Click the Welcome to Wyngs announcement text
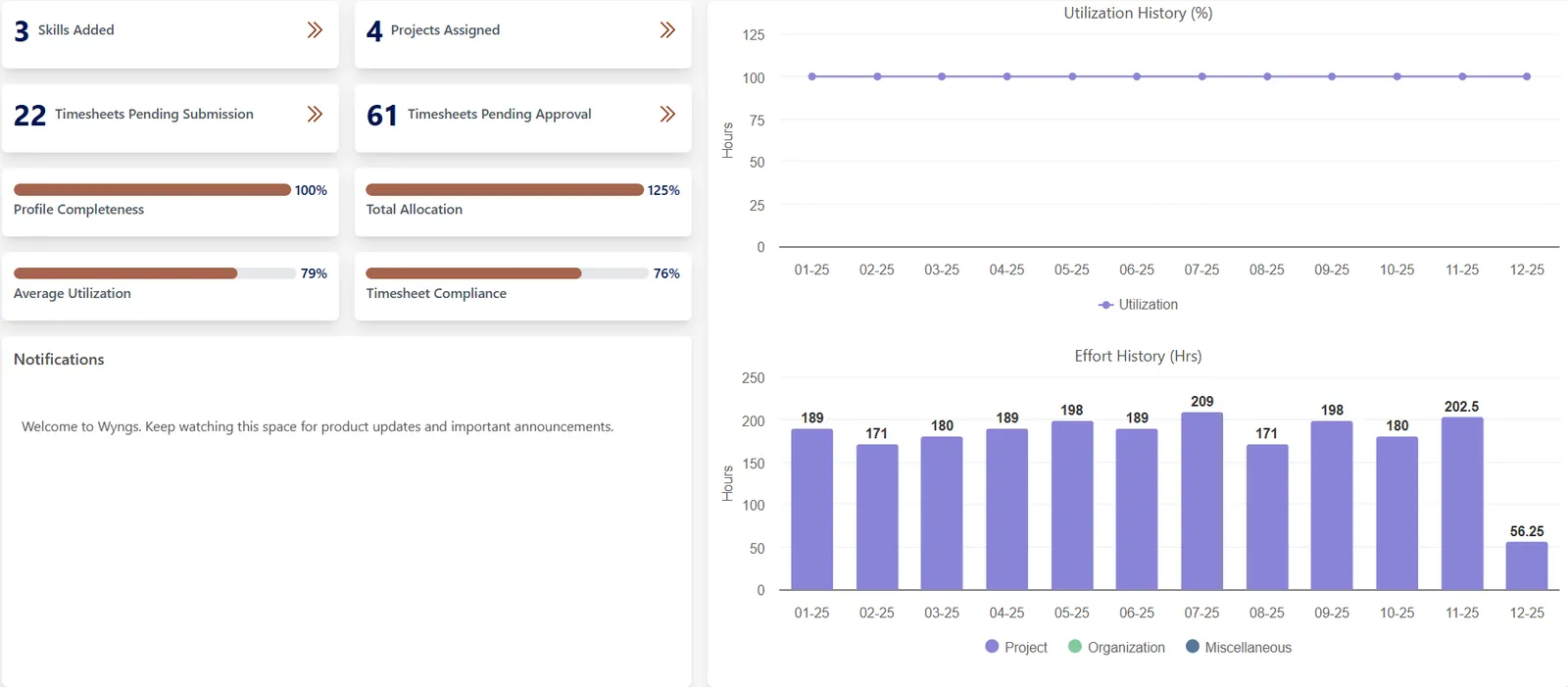1568x687 pixels. pyautogui.click(x=318, y=426)
